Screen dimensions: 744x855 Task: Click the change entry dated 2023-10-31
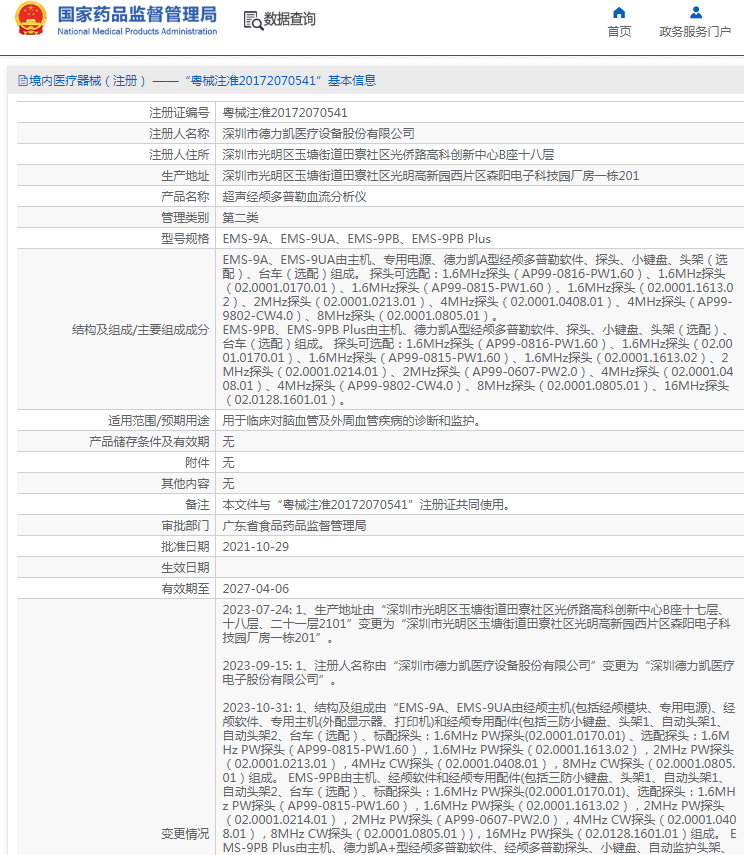tap(479, 778)
